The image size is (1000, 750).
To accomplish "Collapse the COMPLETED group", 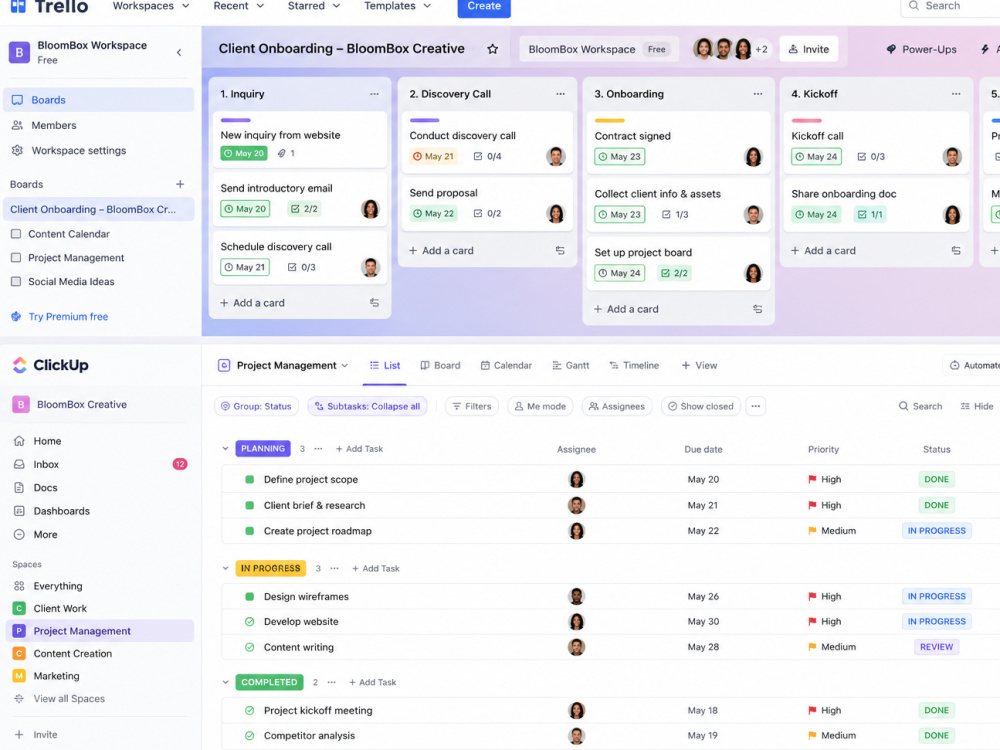I will pos(225,682).
